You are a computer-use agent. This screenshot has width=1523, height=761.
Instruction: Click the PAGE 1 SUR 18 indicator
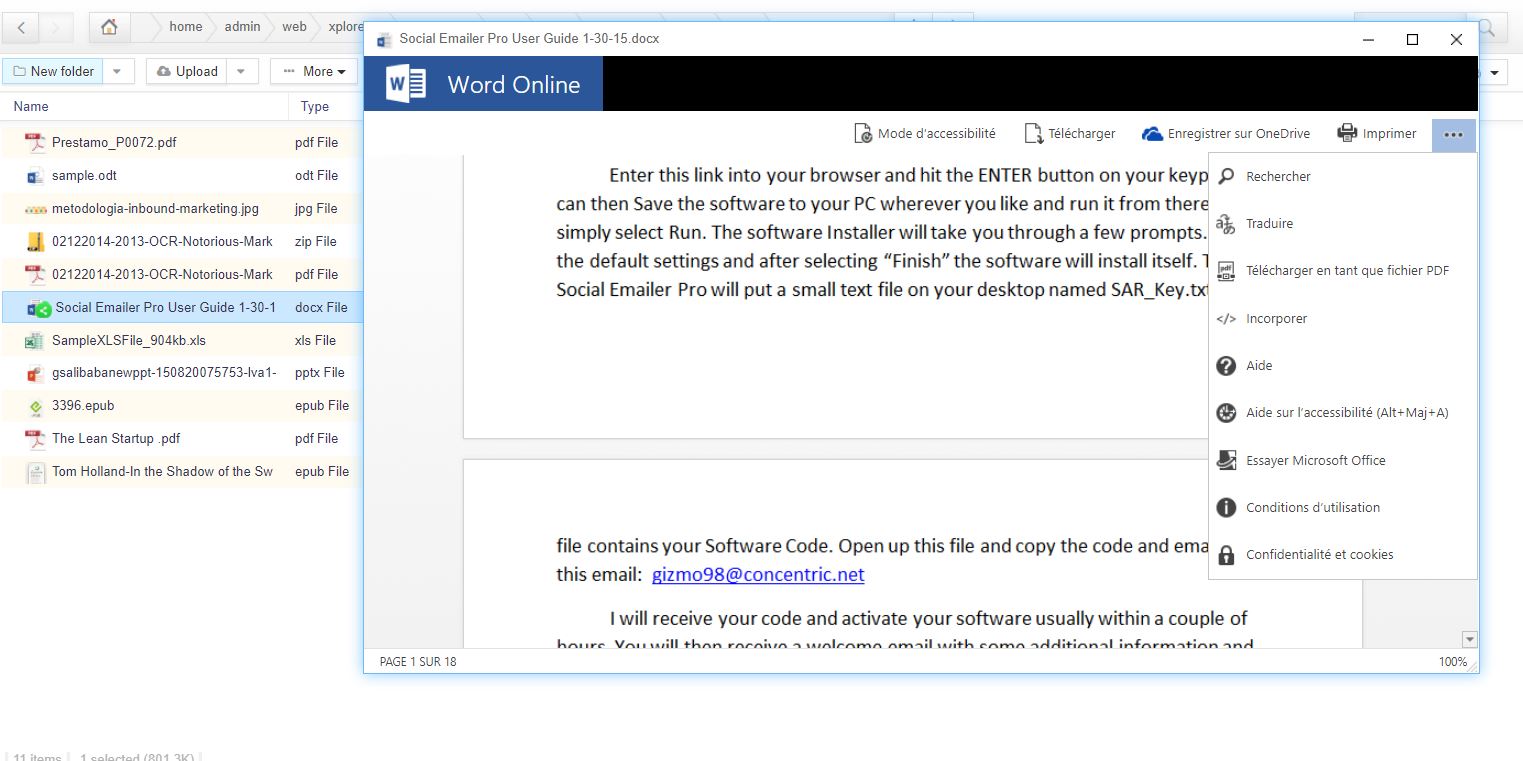point(418,662)
